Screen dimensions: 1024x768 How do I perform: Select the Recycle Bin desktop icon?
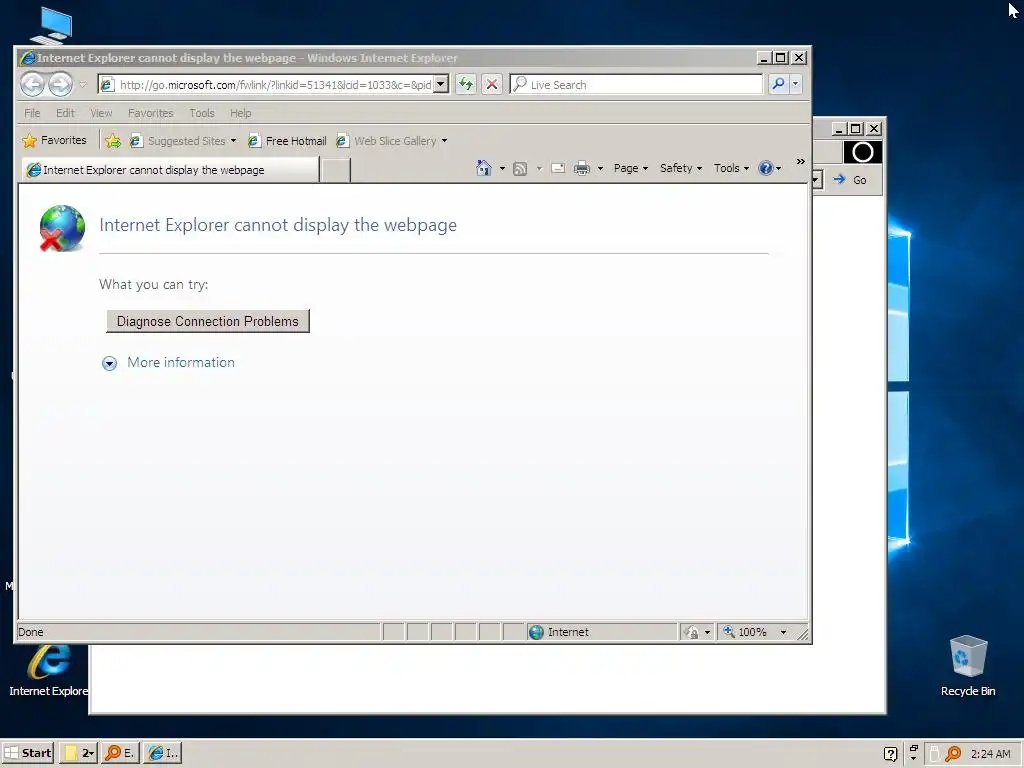(x=968, y=666)
